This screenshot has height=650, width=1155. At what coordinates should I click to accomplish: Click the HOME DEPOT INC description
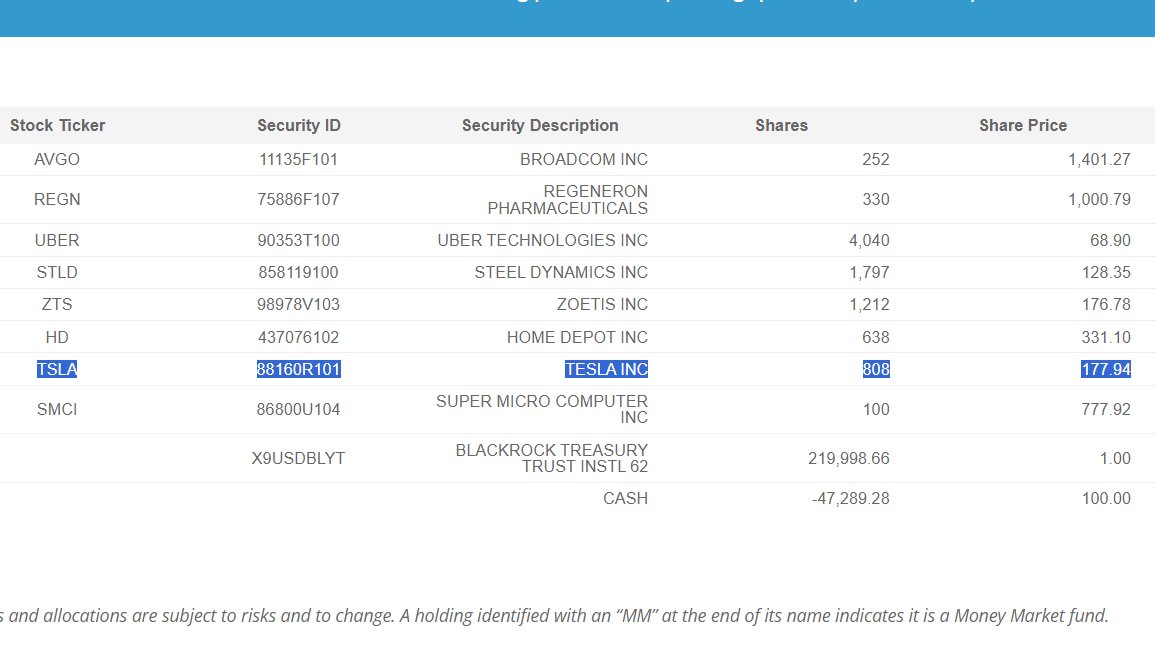[577, 338]
